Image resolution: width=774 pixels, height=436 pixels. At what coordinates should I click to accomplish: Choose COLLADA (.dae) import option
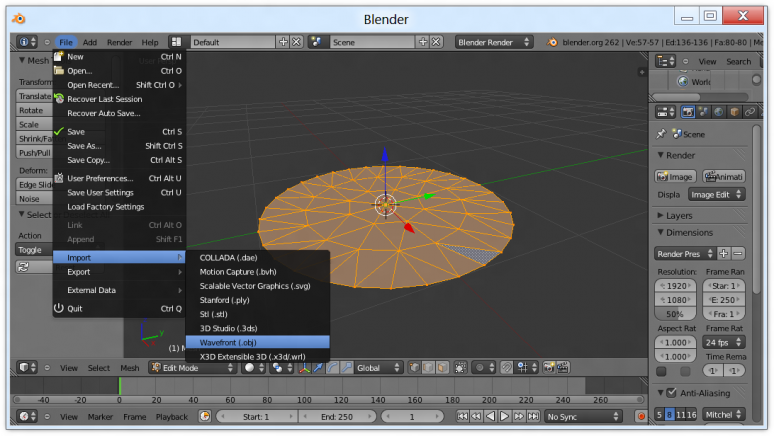(257, 257)
